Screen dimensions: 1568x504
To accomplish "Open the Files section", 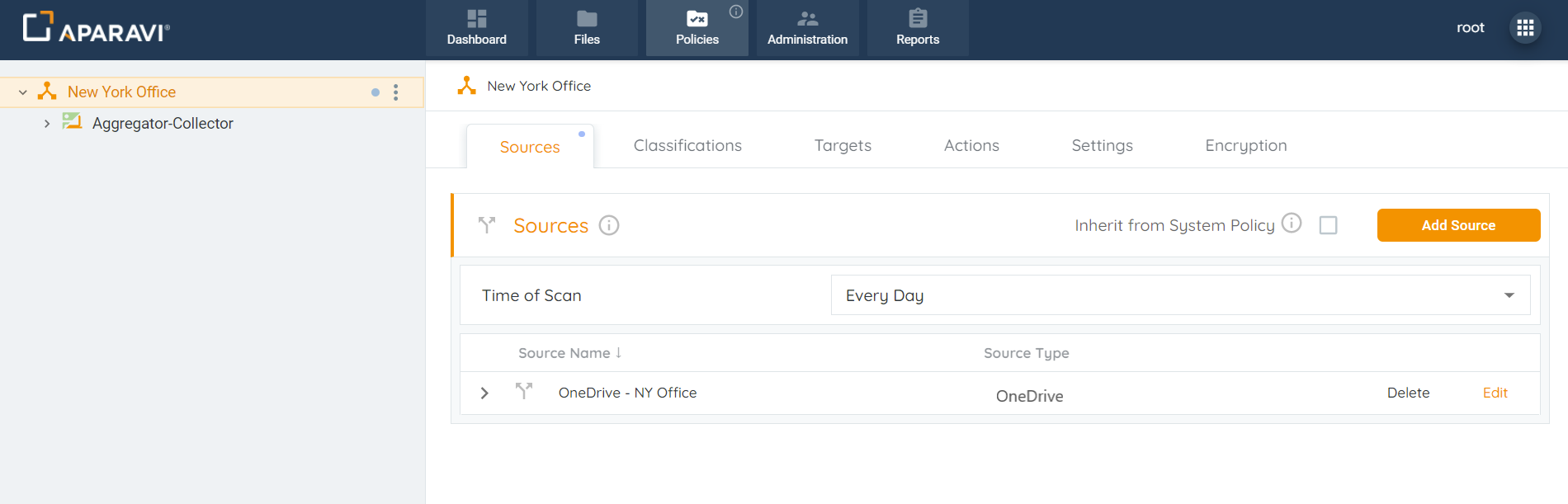I will click(587, 28).
